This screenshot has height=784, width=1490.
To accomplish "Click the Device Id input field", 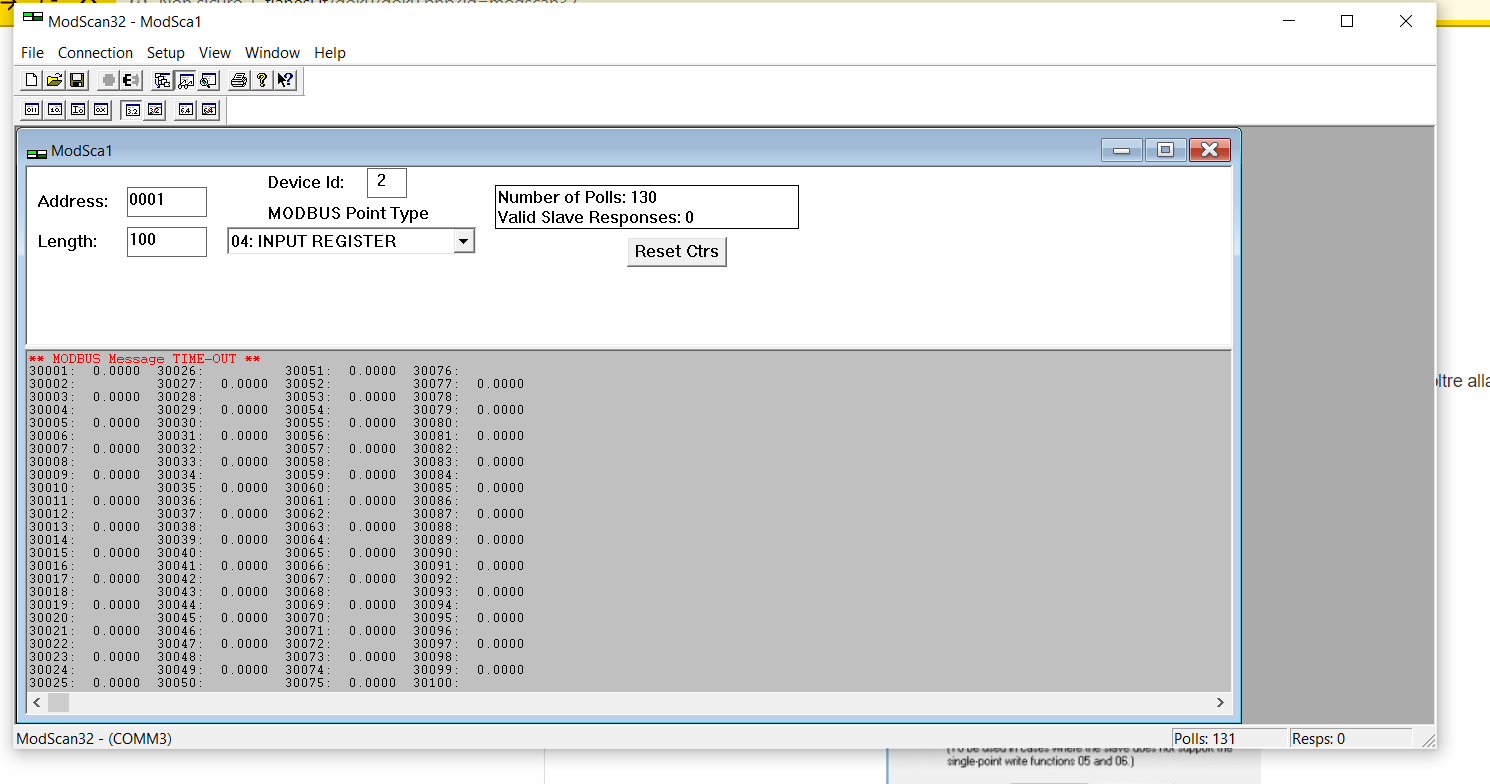I will (387, 183).
